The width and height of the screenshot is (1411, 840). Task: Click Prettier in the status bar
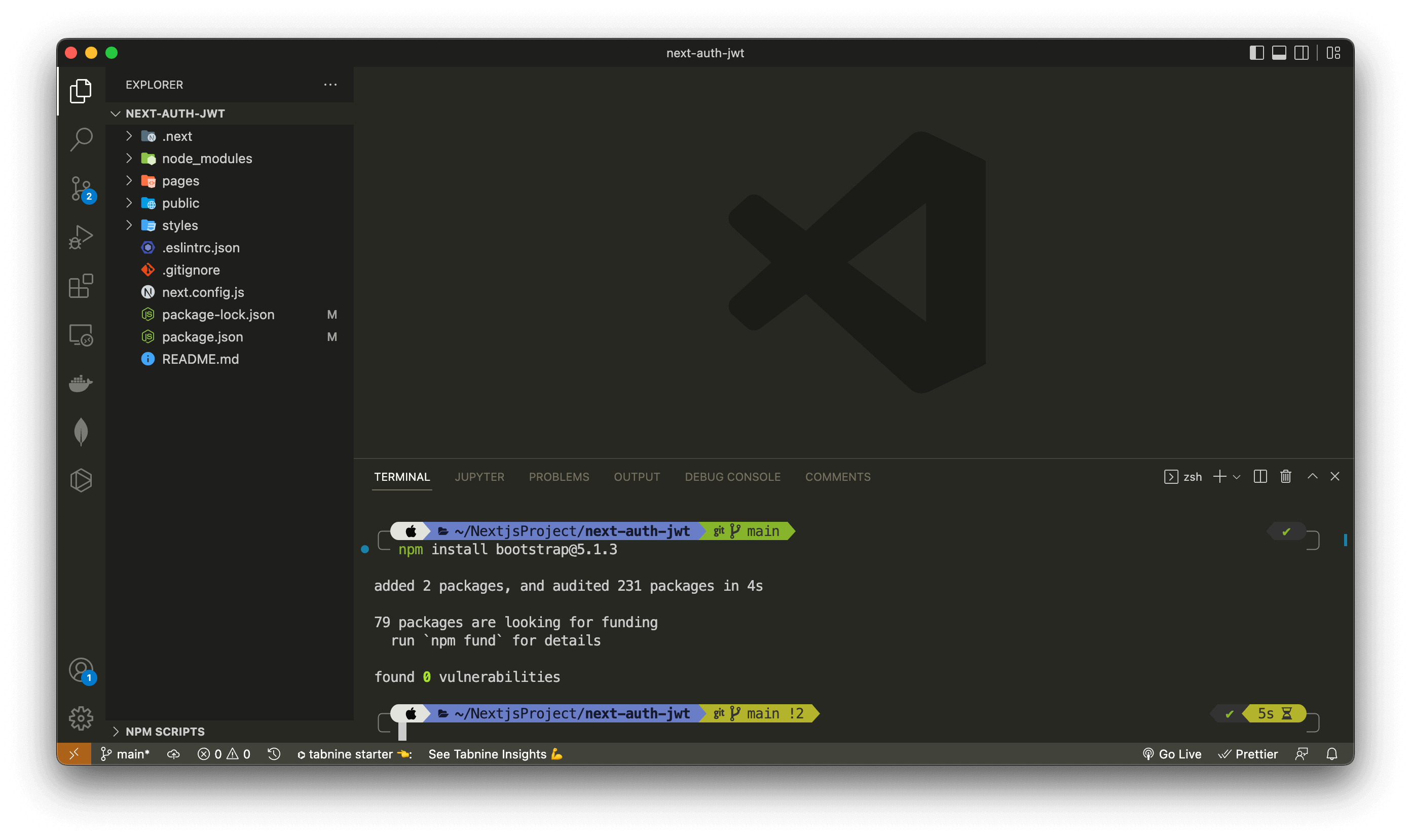point(1248,754)
